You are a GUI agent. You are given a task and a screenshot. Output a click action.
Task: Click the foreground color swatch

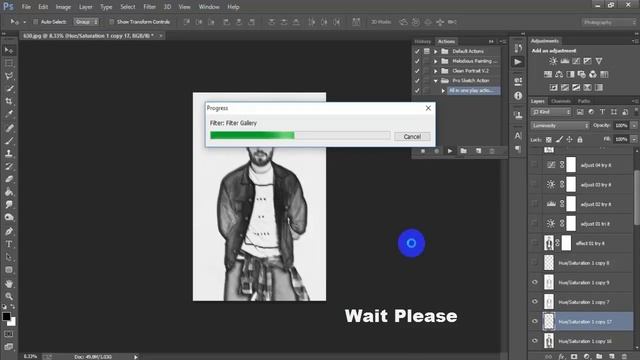[x=6, y=316]
